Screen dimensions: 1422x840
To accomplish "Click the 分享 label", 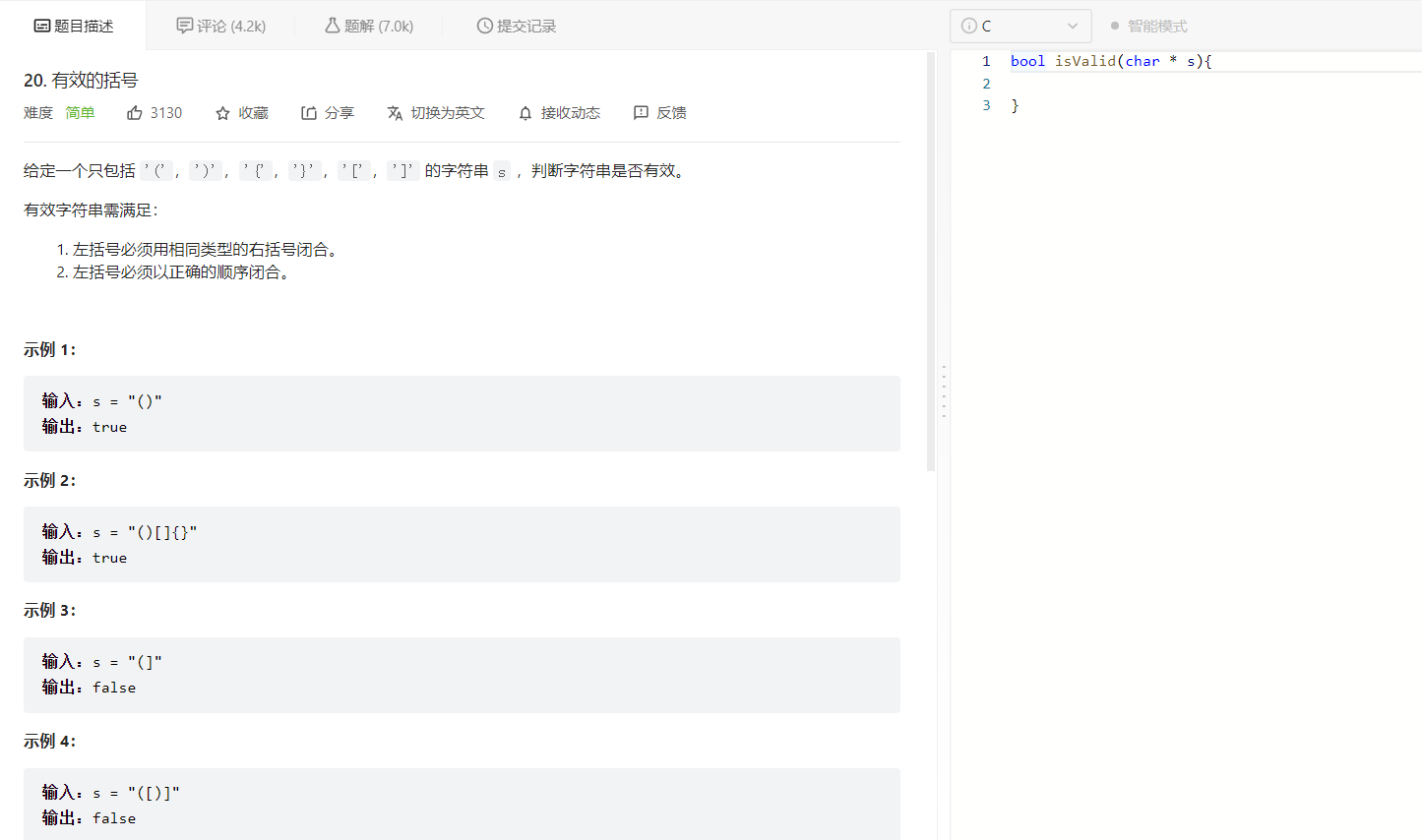I will tap(340, 113).
